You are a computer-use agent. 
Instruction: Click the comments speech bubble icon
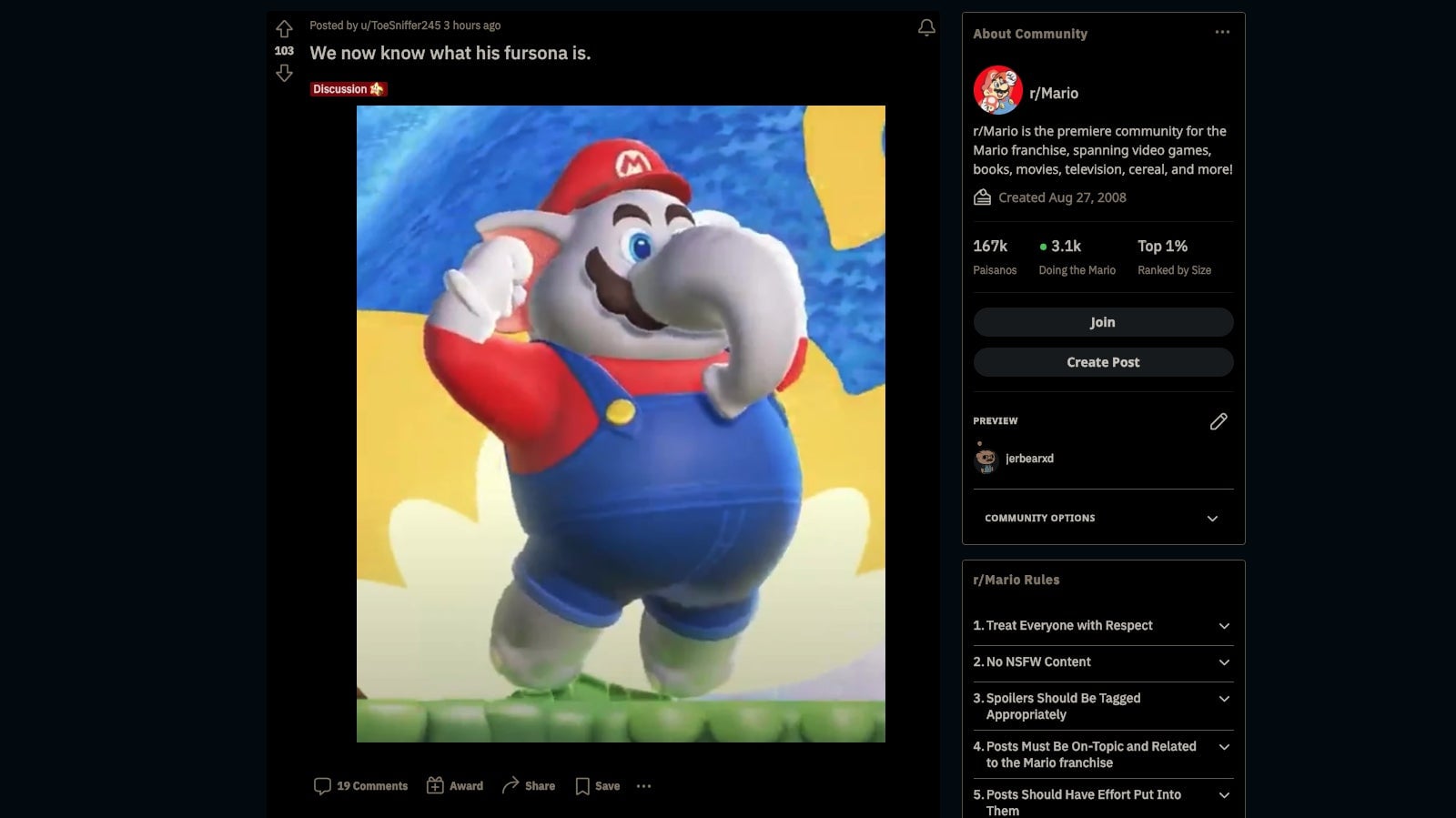(x=322, y=786)
